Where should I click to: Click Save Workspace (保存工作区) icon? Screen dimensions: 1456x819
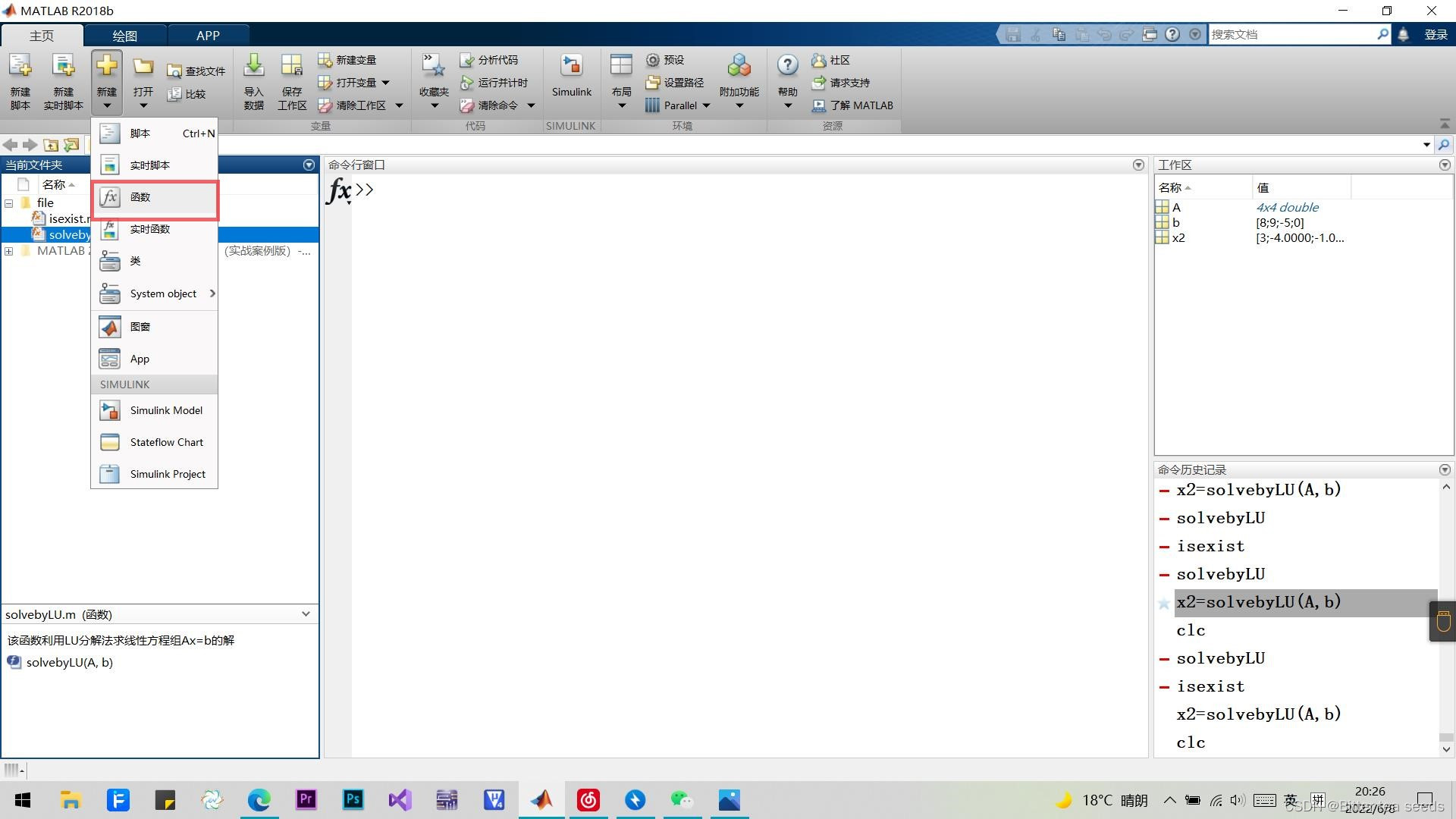point(291,67)
